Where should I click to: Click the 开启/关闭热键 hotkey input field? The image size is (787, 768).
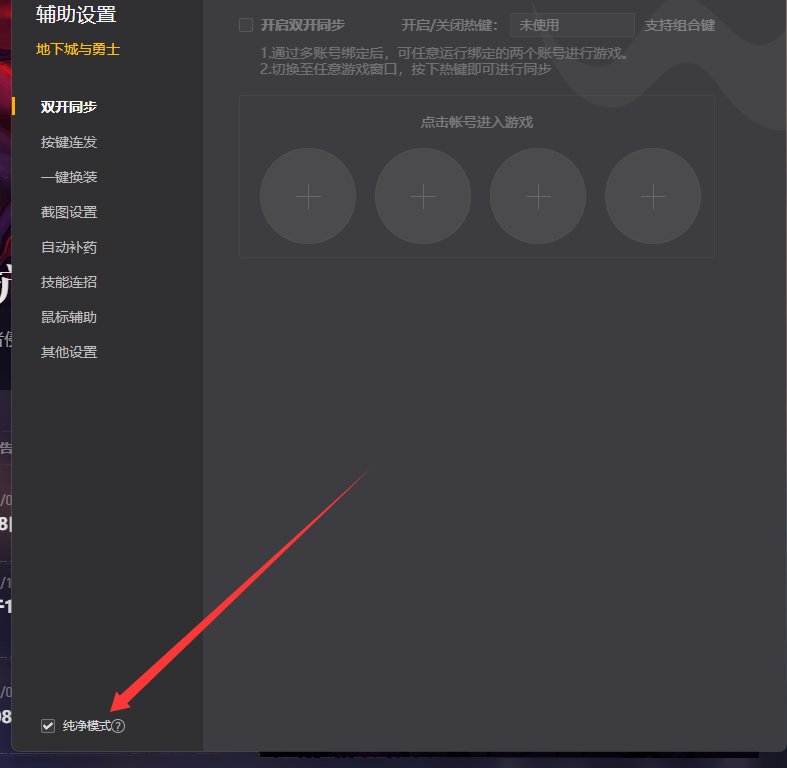(572, 25)
